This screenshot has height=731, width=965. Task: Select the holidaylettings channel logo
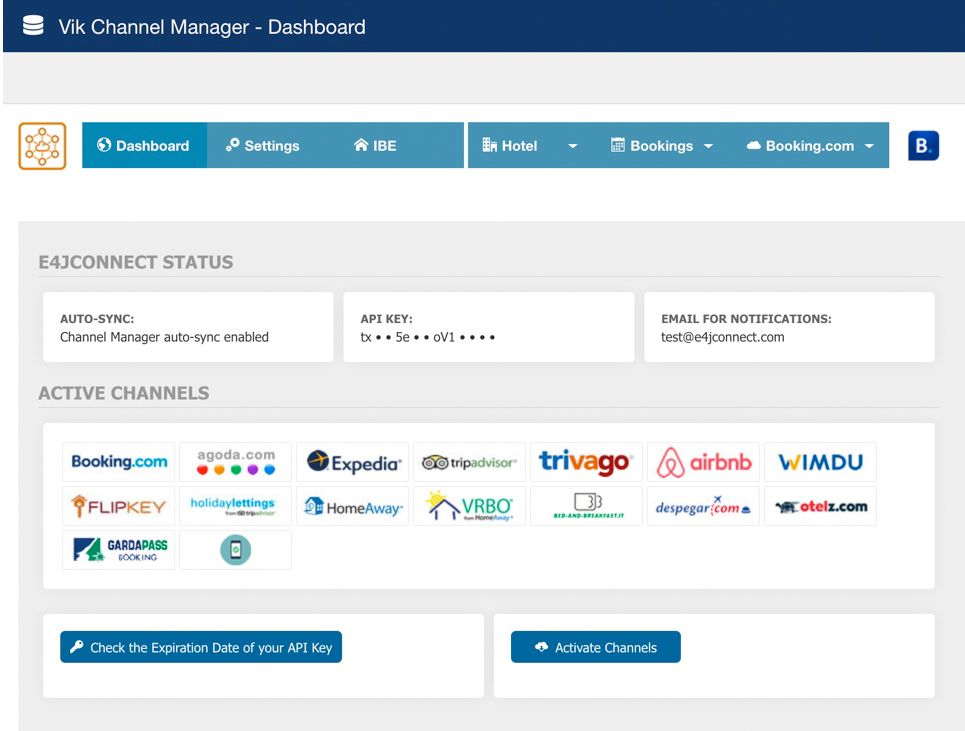(x=236, y=506)
